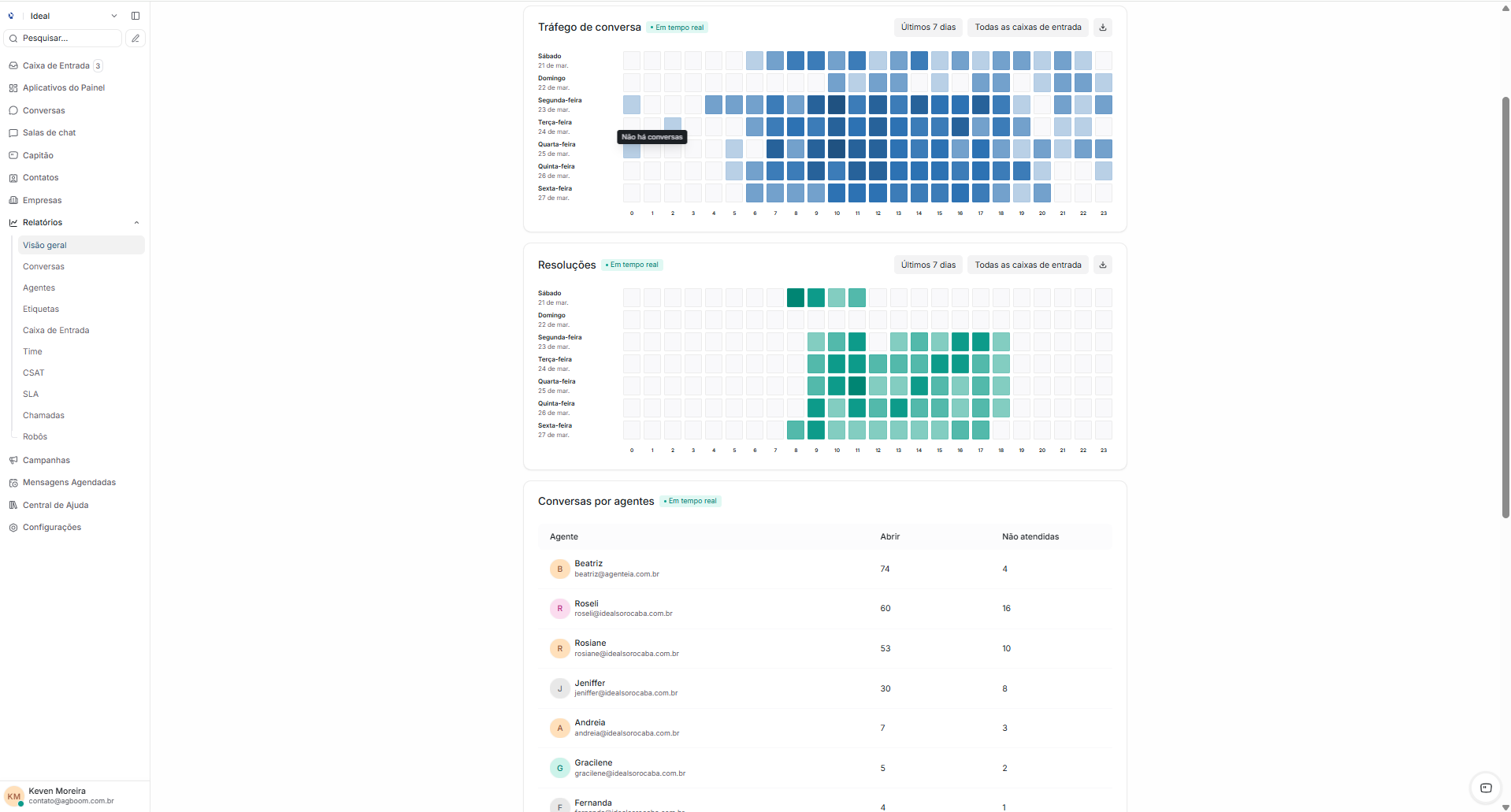Select Aplicativos do Painel in the sidebar
The image size is (1511, 812).
point(64,87)
